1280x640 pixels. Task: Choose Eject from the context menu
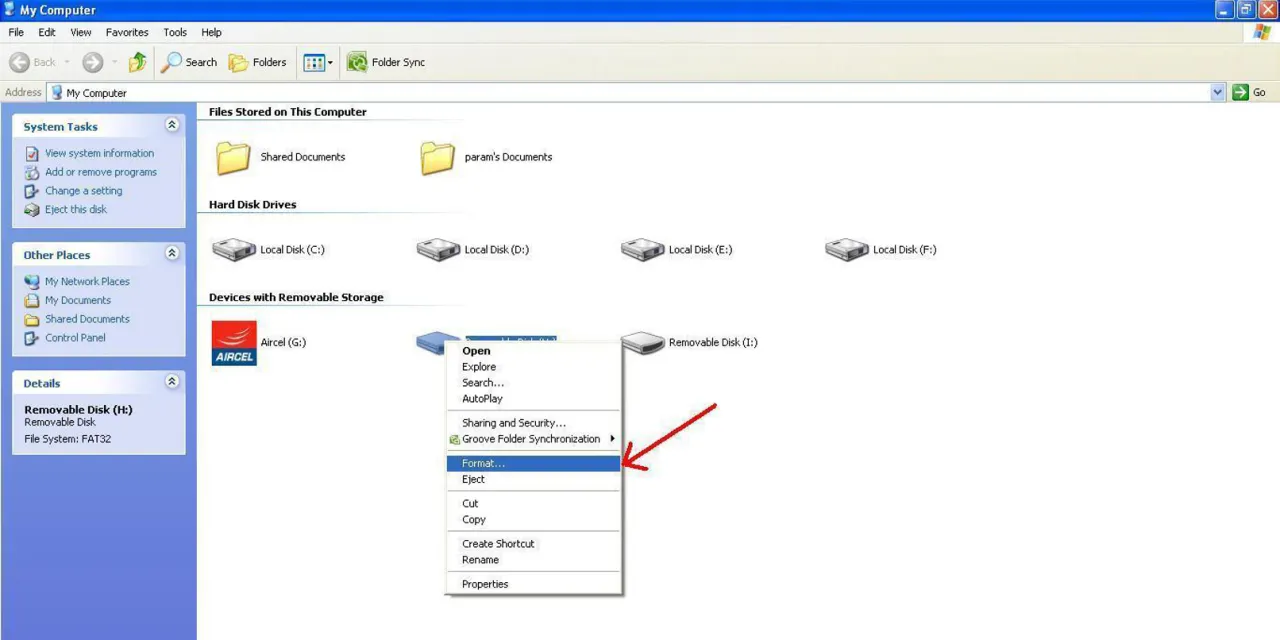[x=472, y=479]
